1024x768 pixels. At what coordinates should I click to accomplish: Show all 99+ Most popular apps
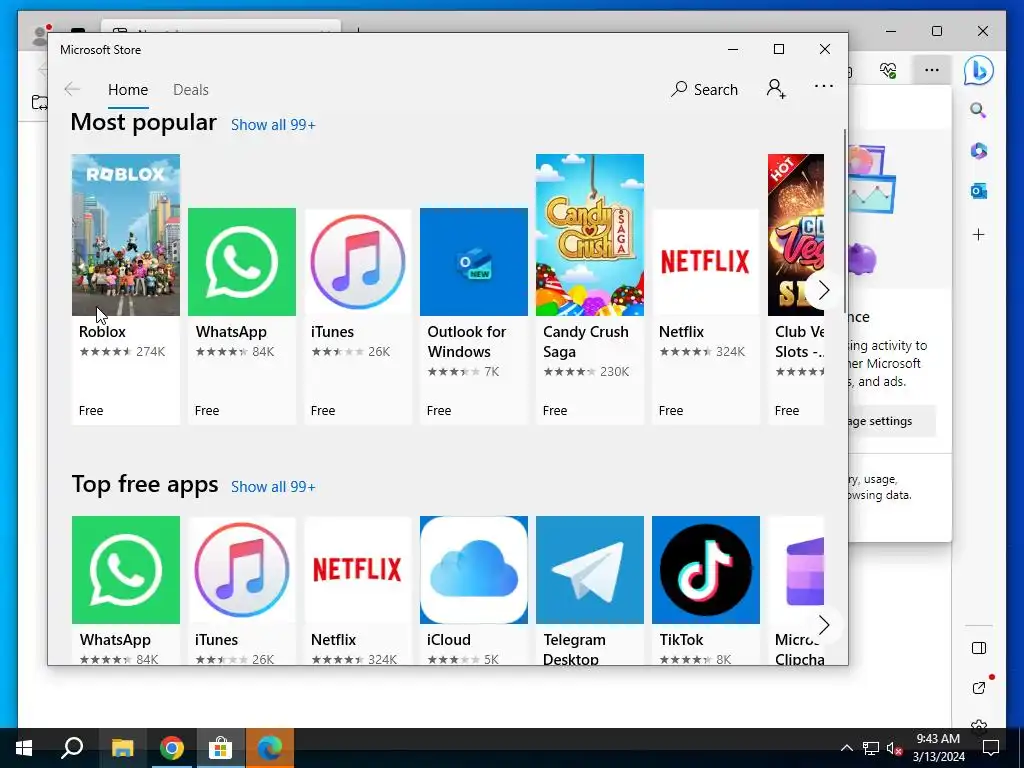click(273, 125)
